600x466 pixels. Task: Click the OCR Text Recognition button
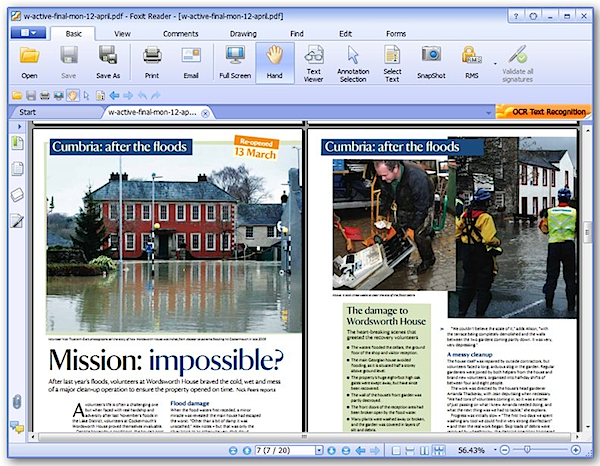click(543, 112)
